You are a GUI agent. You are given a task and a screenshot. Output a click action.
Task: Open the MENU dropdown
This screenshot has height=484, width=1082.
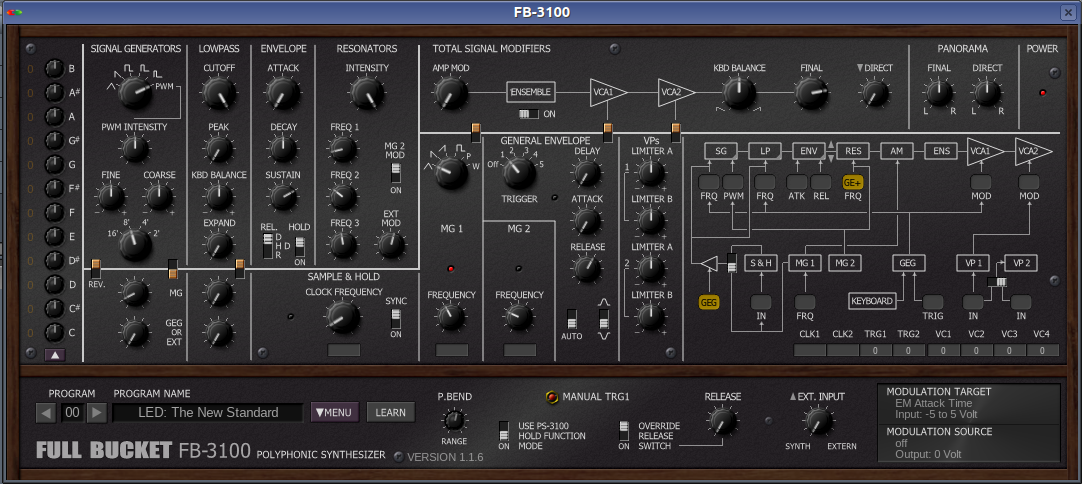tap(335, 412)
